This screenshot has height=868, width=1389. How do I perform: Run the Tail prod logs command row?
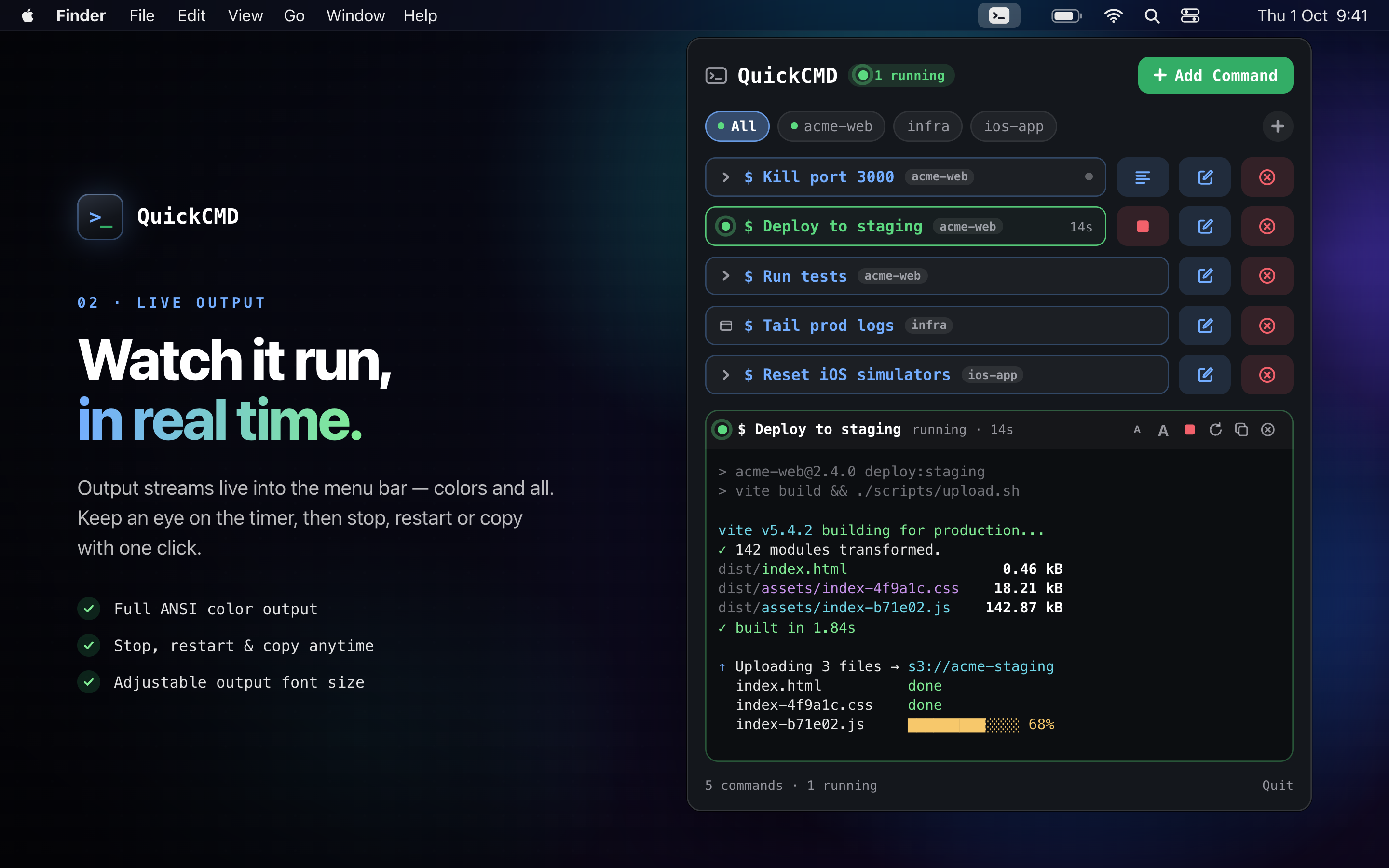coord(937,325)
